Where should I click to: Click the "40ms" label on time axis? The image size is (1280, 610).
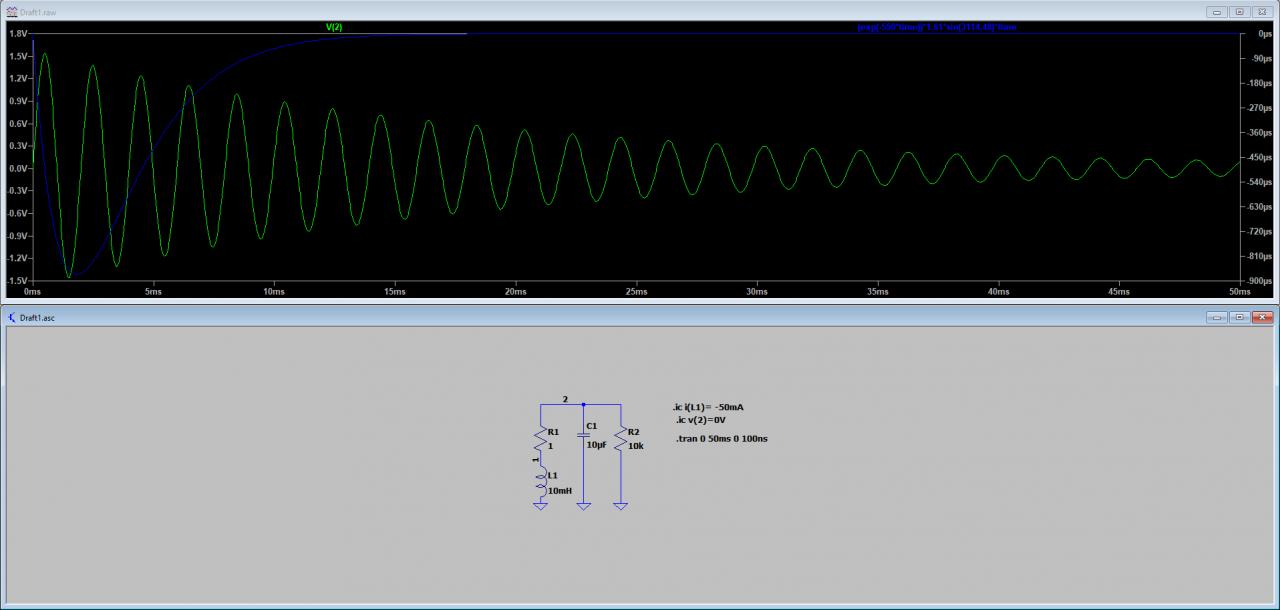pyautogui.click(x=998, y=292)
